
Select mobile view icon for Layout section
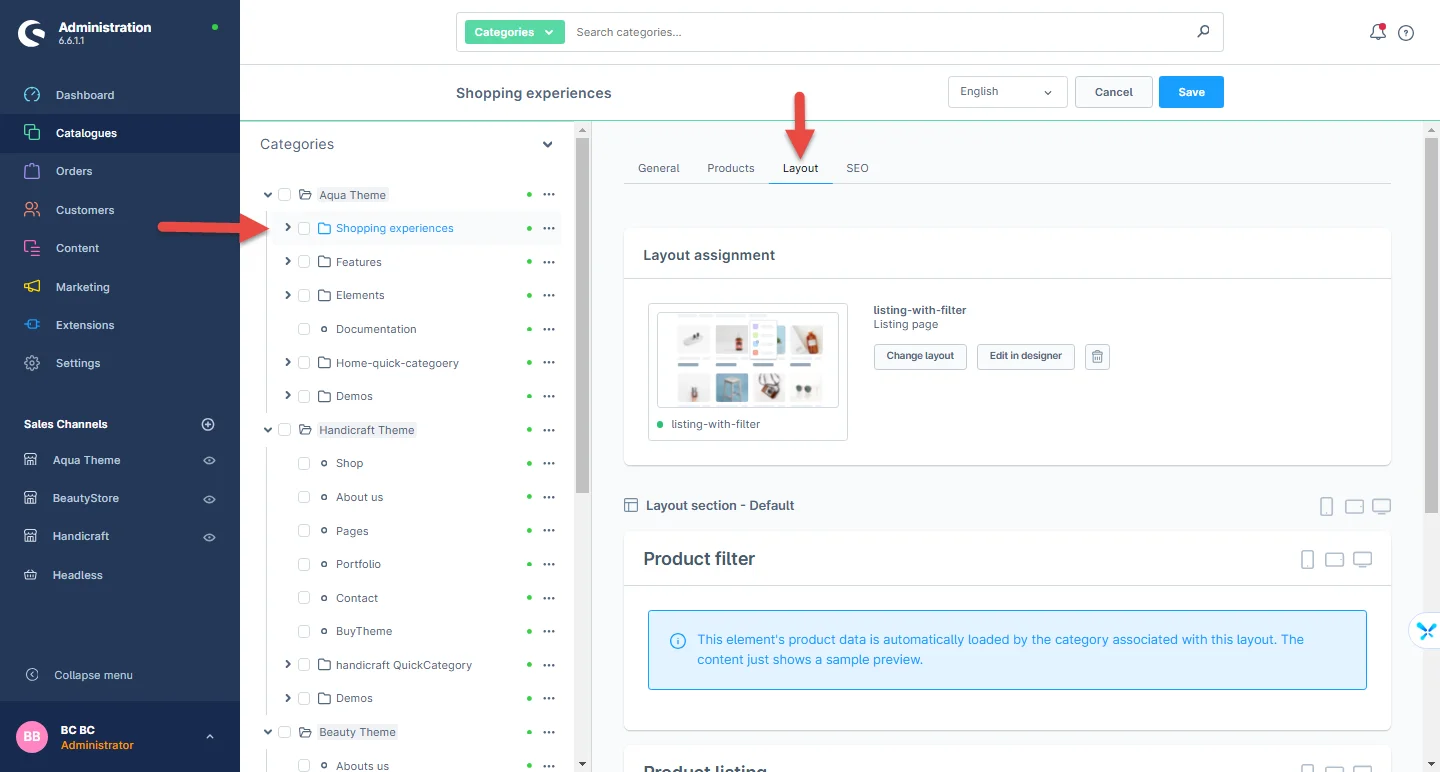click(1326, 506)
